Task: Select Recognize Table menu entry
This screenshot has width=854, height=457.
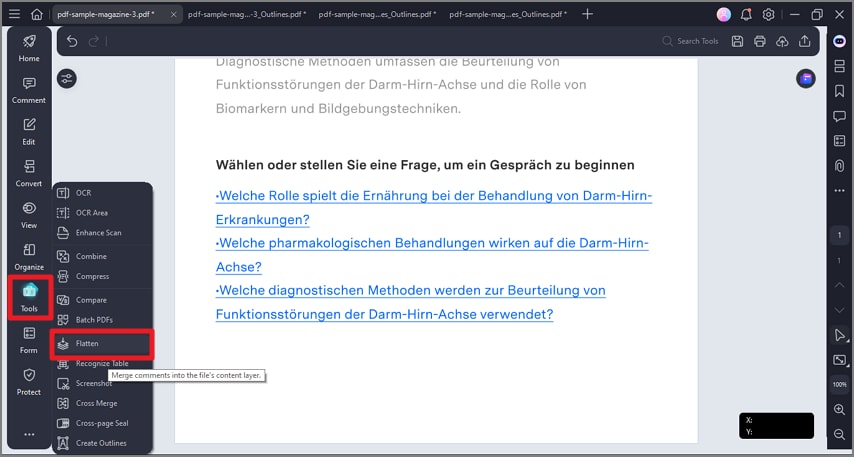Action: pyautogui.click(x=102, y=363)
